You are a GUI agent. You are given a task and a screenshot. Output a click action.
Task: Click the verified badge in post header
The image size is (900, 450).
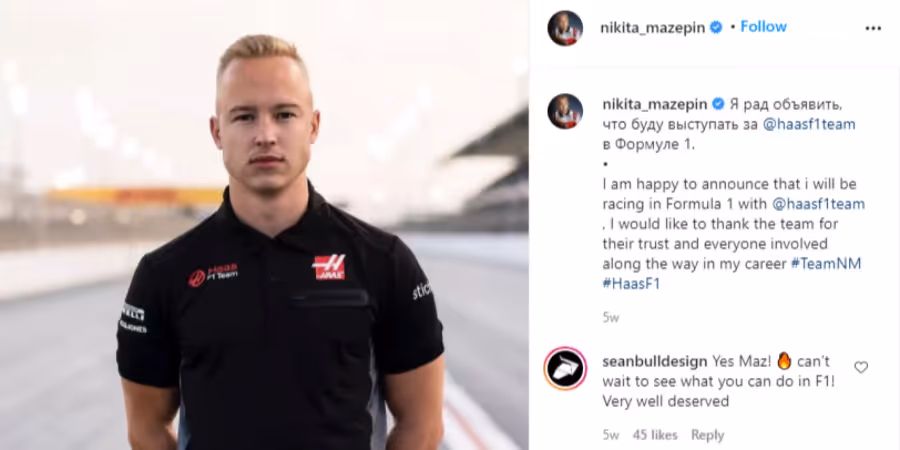[x=716, y=27]
